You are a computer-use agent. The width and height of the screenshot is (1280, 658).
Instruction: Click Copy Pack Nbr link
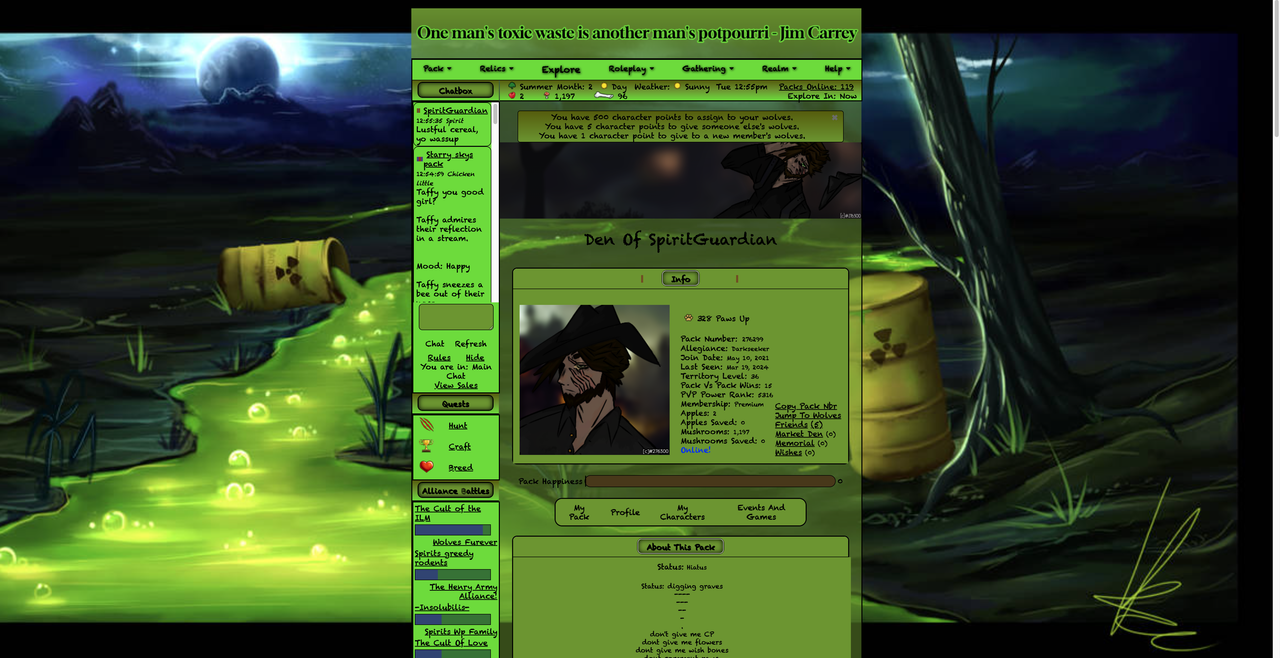click(806, 407)
